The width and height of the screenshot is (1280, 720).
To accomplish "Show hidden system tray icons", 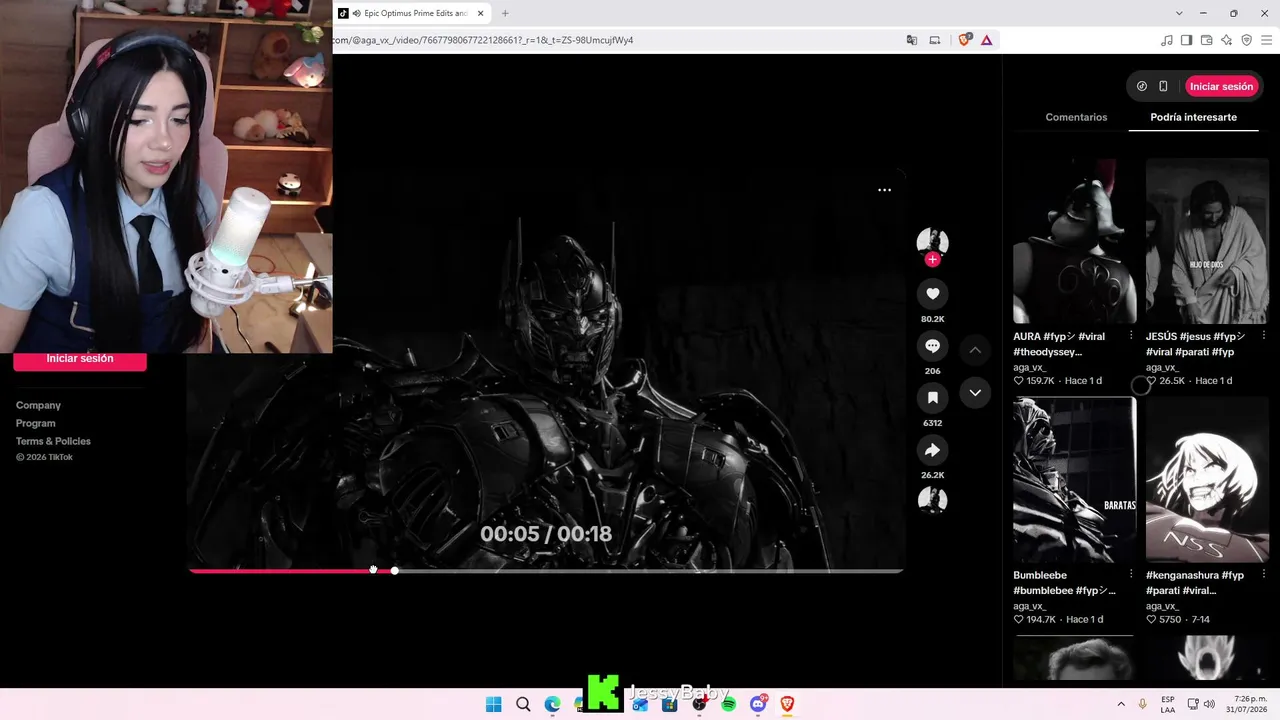I will pyautogui.click(x=1121, y=704).
